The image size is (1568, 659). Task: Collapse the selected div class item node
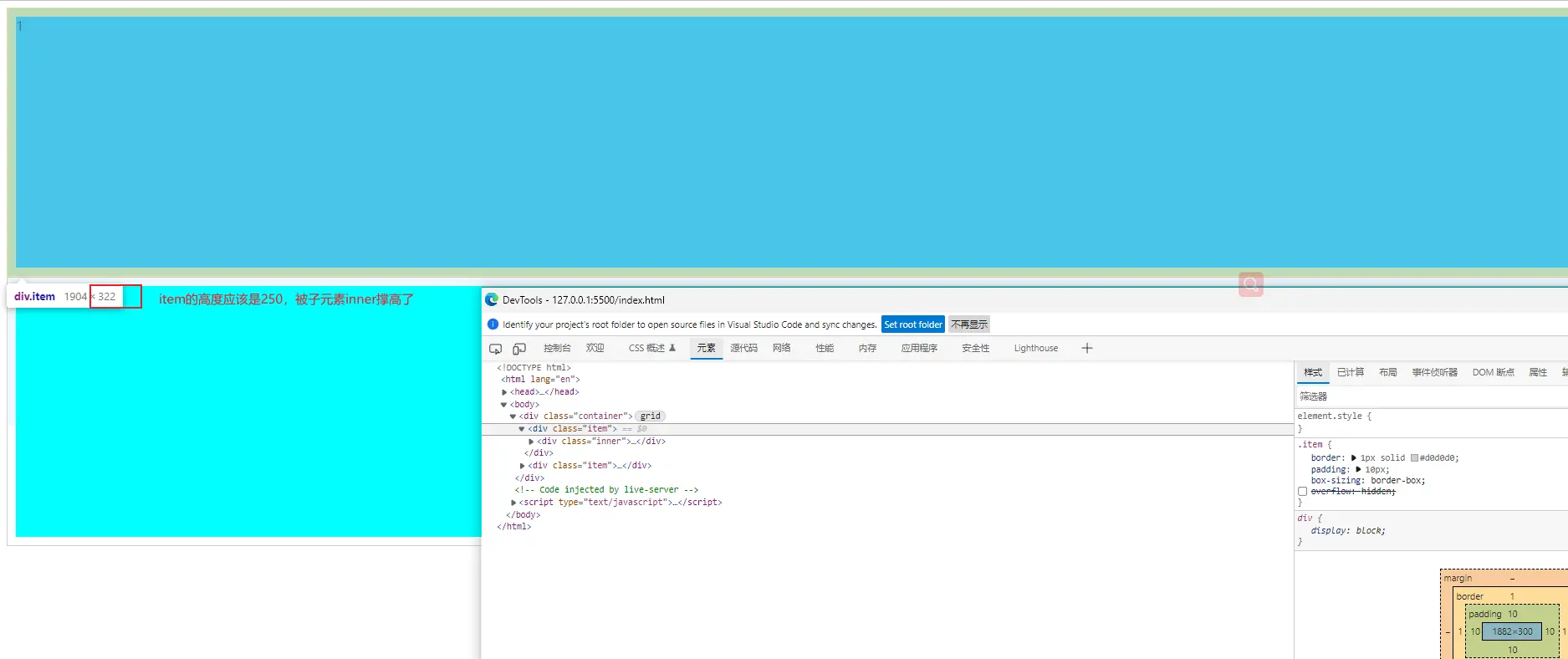pyautogui.click(x=522, y=429)
